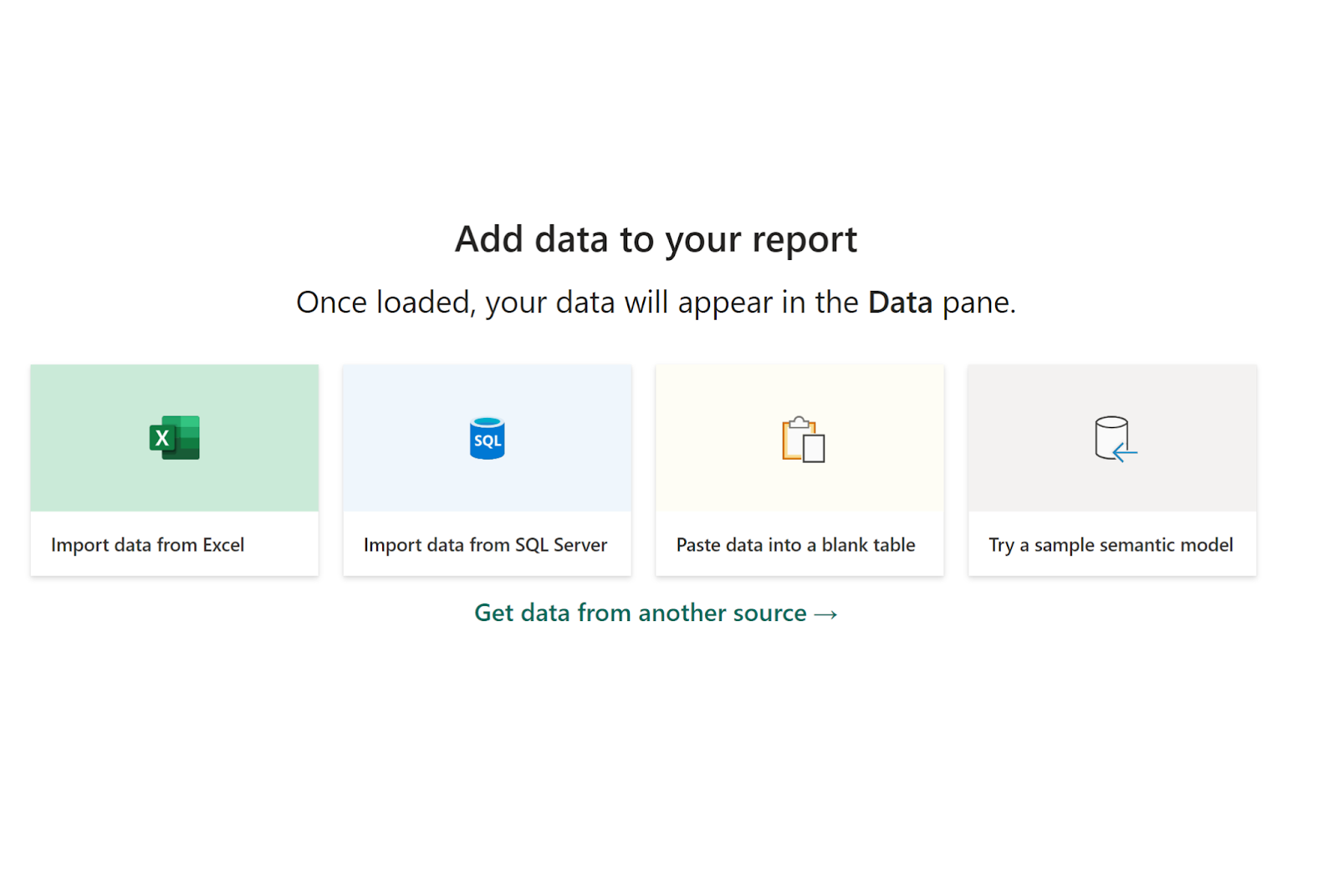1338x896 pixels.
Task: Click the Excel icon
Action: click(175, 437)
